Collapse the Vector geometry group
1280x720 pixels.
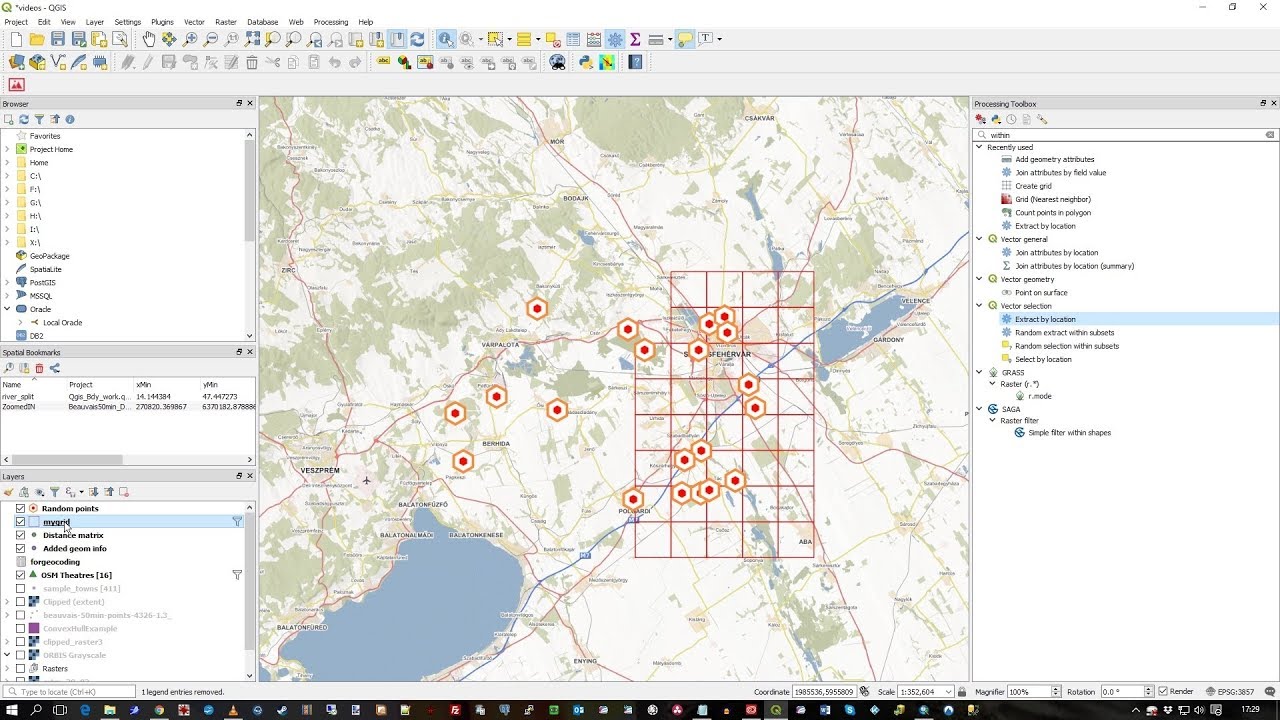pos(980,279)
